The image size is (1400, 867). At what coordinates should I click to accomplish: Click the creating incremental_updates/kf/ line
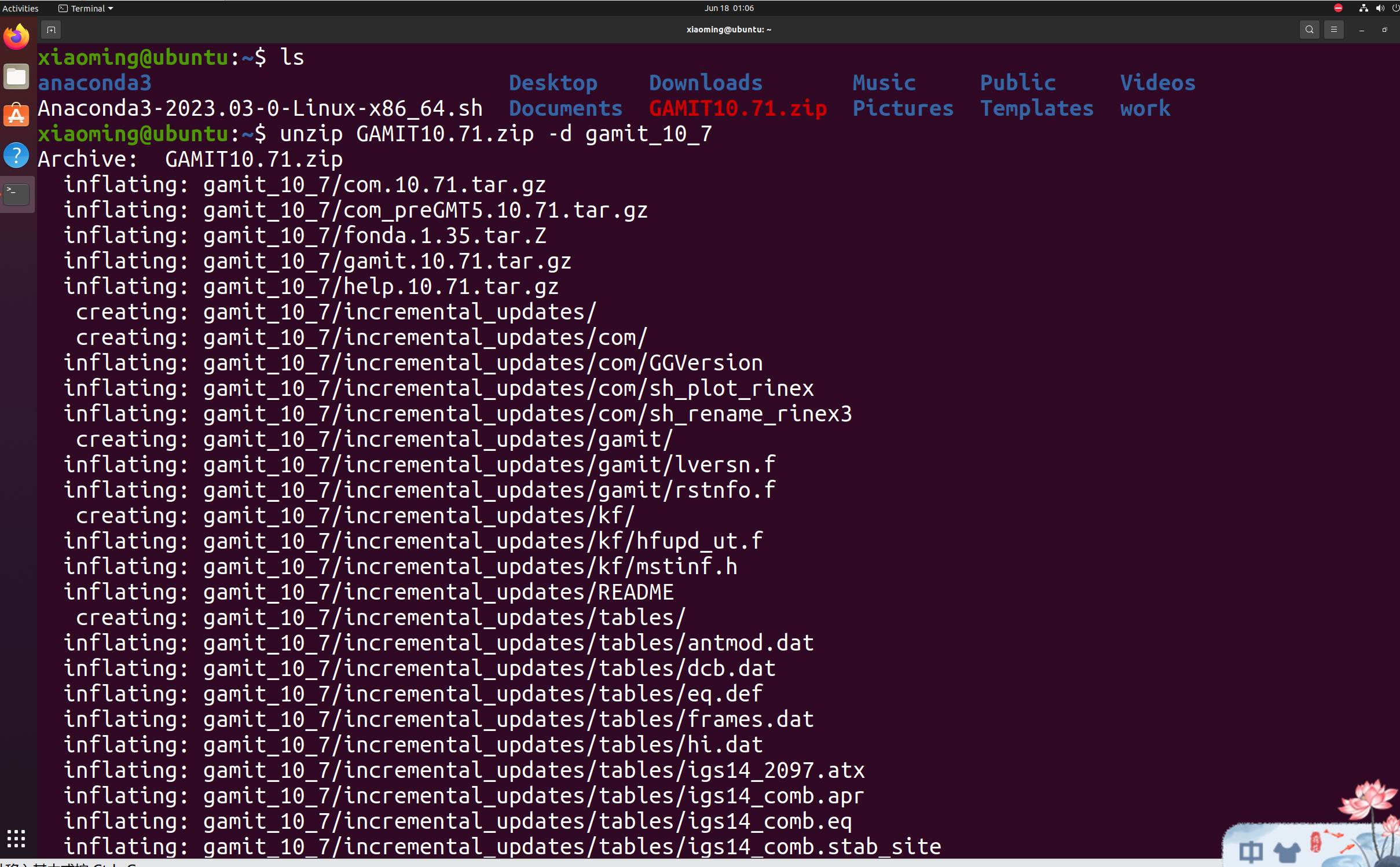tap(356, 516)
